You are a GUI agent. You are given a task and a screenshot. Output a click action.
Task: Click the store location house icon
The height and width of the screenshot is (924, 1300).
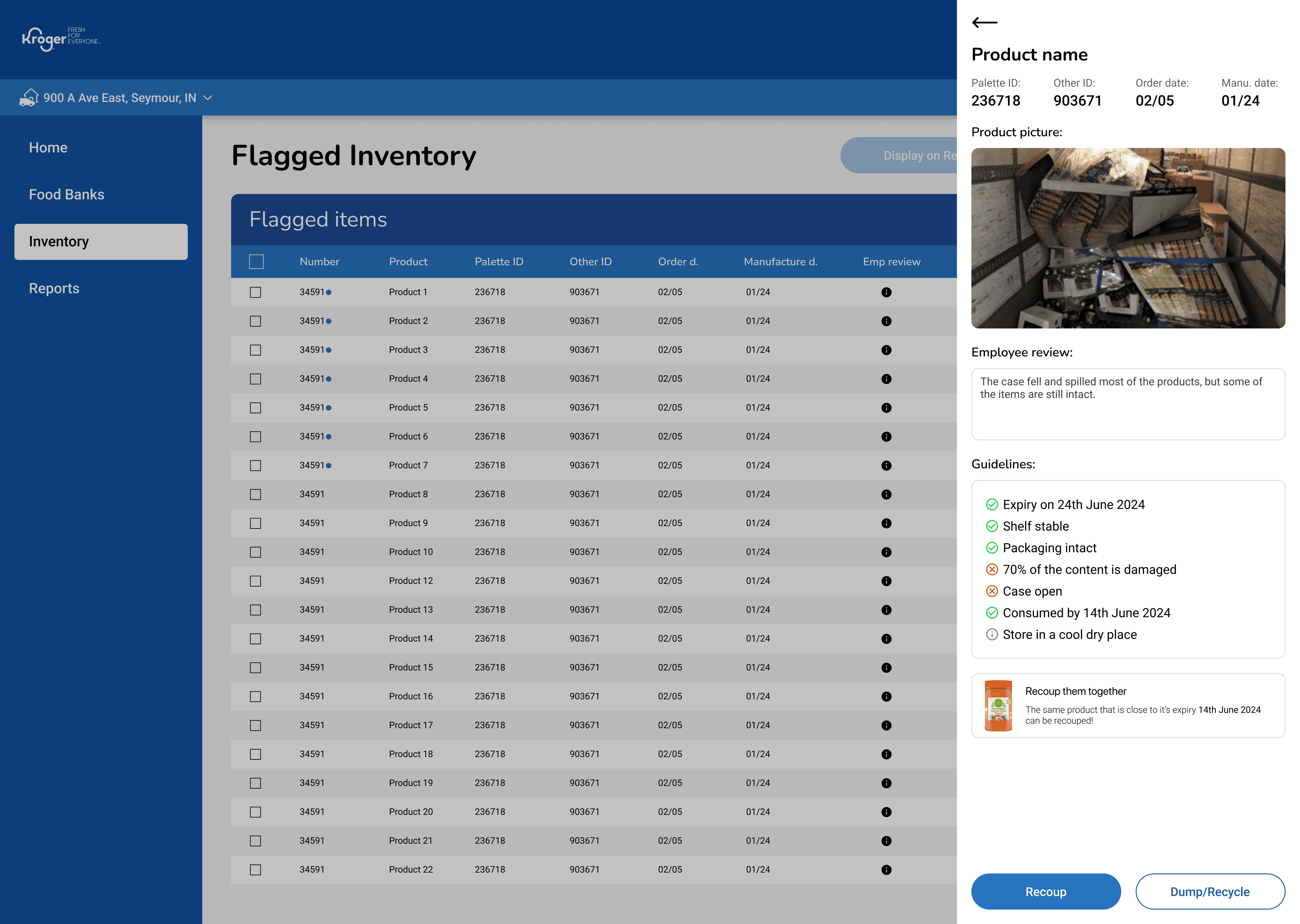click(28, 97)
